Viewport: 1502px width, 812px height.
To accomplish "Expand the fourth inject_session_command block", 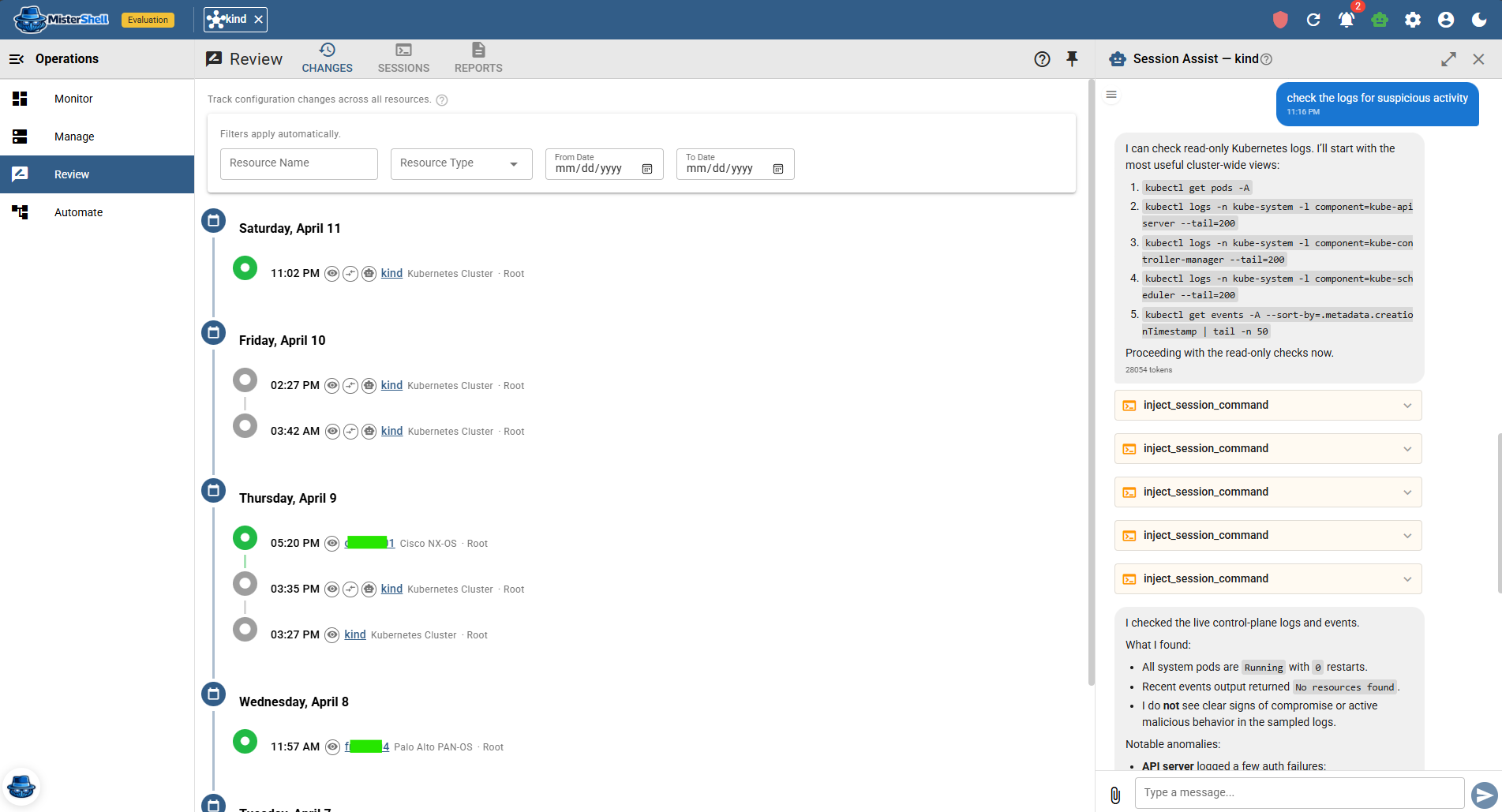I will pyautogui.click(x=1268, y=536).
